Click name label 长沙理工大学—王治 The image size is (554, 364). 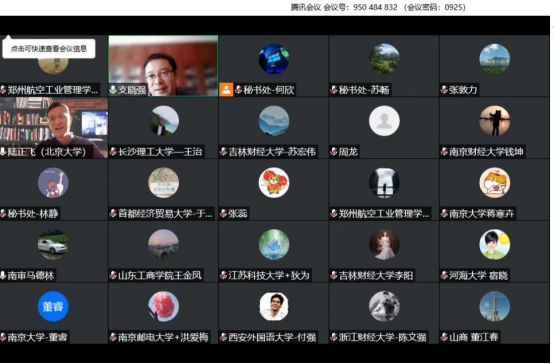pyautogui.click(x=160, y=152)
